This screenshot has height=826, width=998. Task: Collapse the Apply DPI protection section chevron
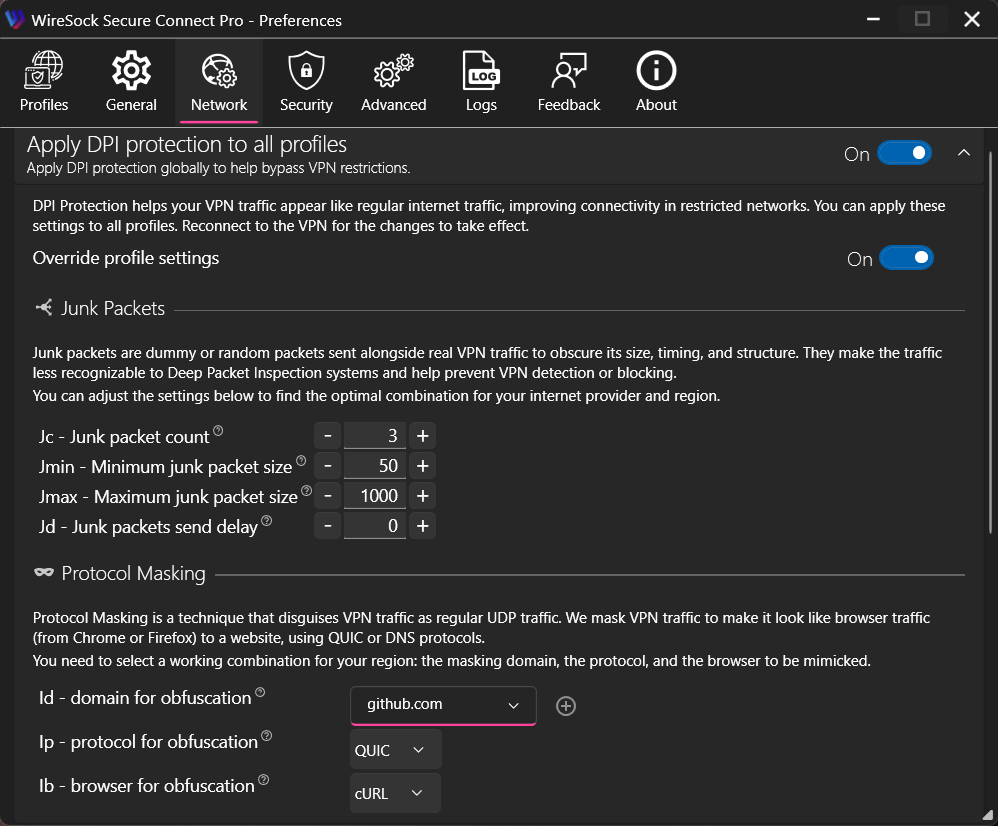(x=964, y=153)
